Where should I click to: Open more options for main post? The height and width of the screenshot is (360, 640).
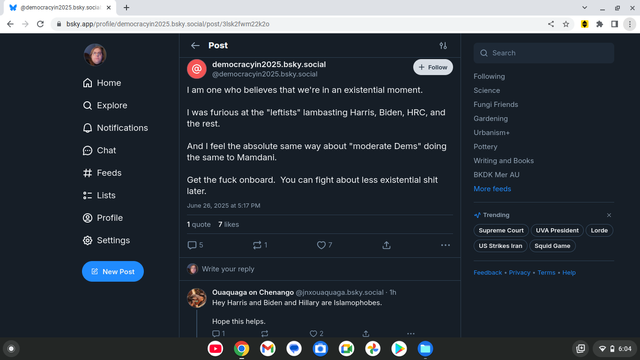445,245
